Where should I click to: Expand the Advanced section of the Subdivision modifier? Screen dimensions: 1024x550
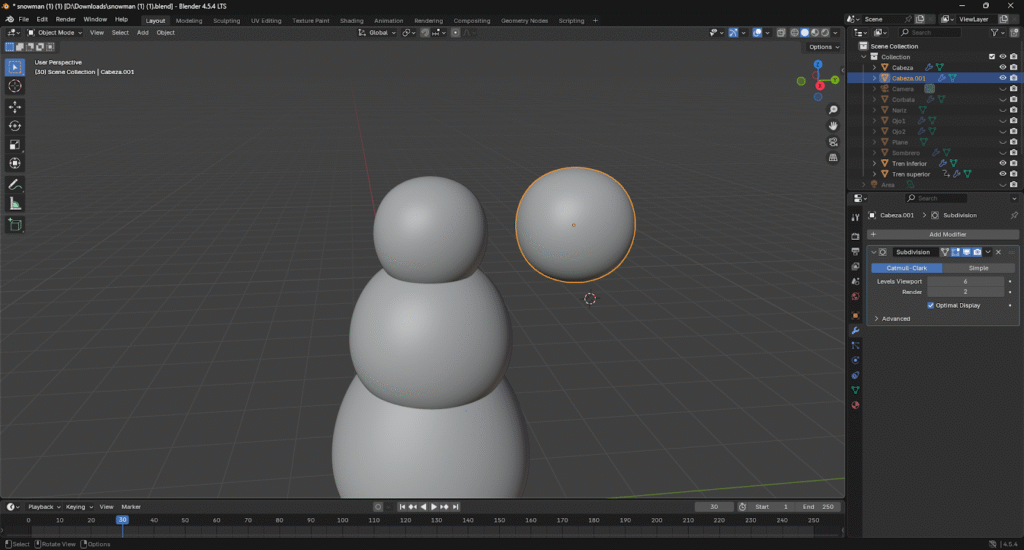tap(893, 318)
